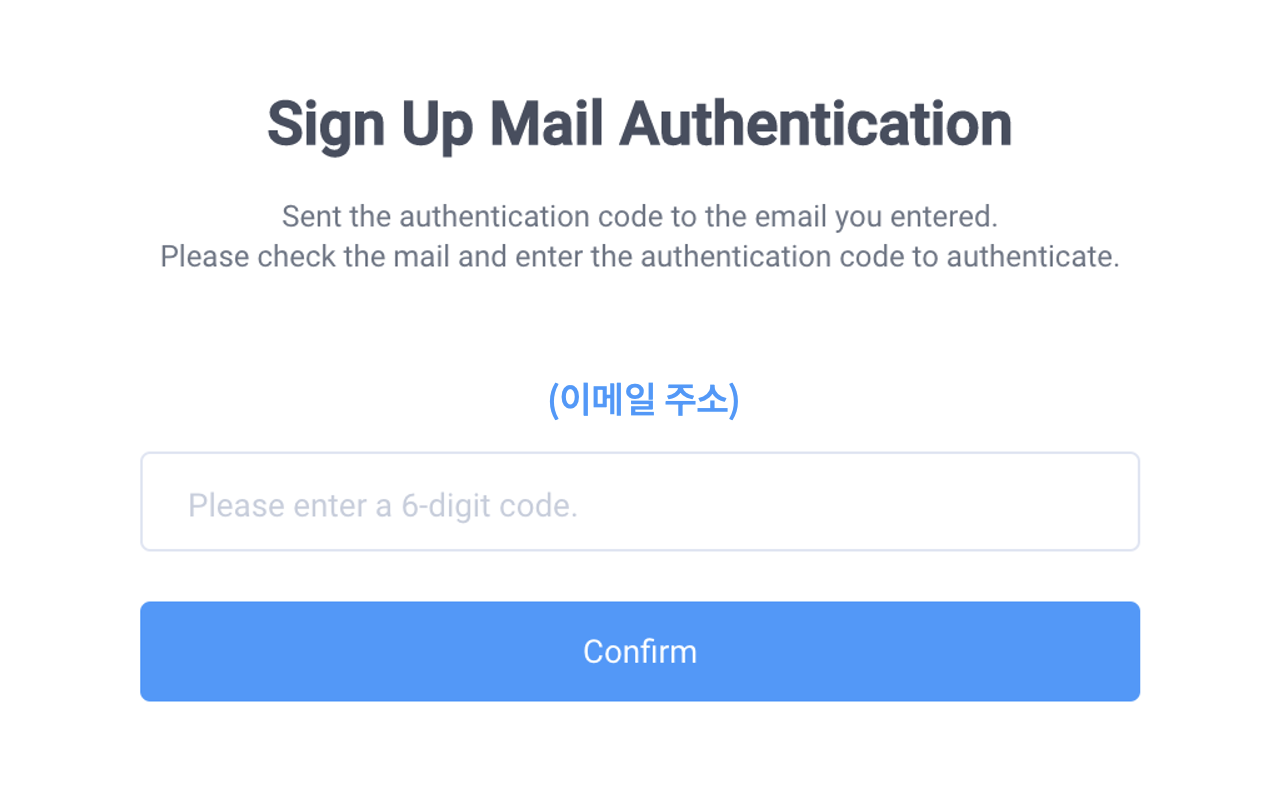Submit the code with the blue Confirm button
This screenshot has width=1272, height=804.
point(640,651)
